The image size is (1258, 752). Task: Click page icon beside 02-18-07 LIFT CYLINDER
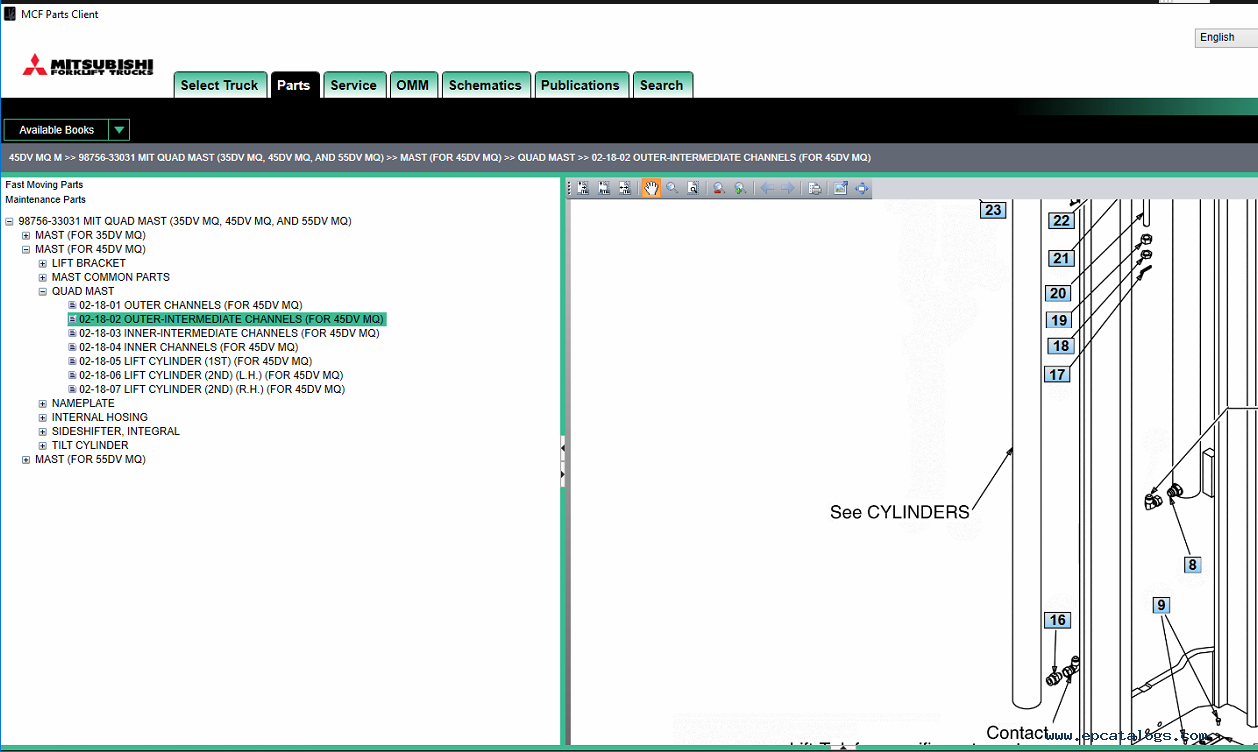(x=72, y=389)
